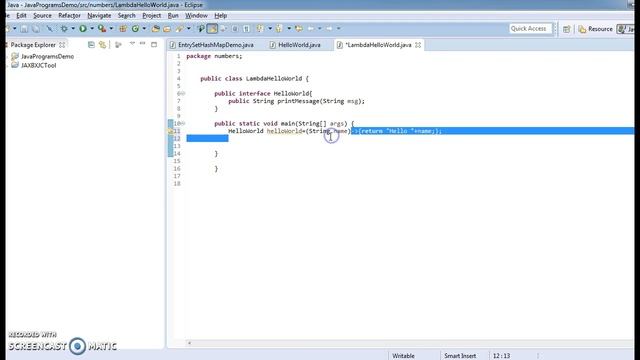Click the Open Task folder icon
The width and height of the screenshot is (640, 360).
(167, 29)
